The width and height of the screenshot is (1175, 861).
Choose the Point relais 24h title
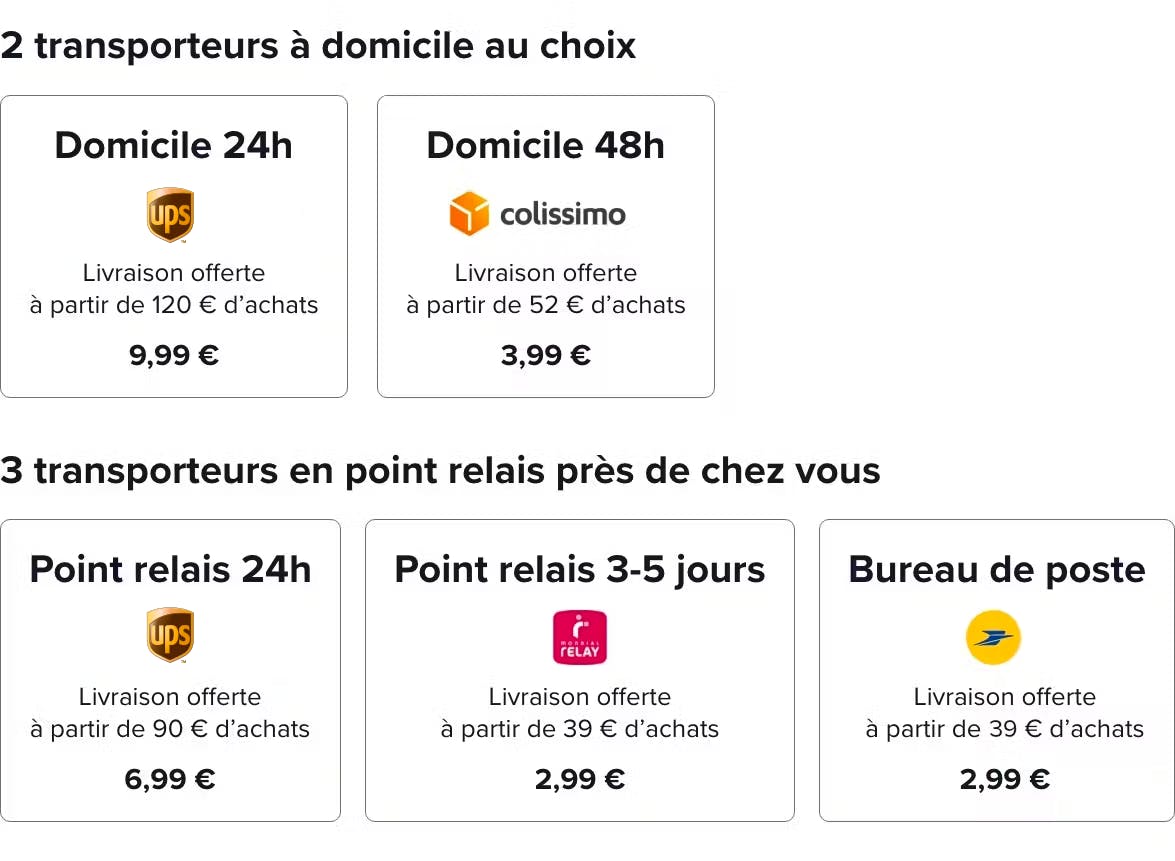point(170,570)
